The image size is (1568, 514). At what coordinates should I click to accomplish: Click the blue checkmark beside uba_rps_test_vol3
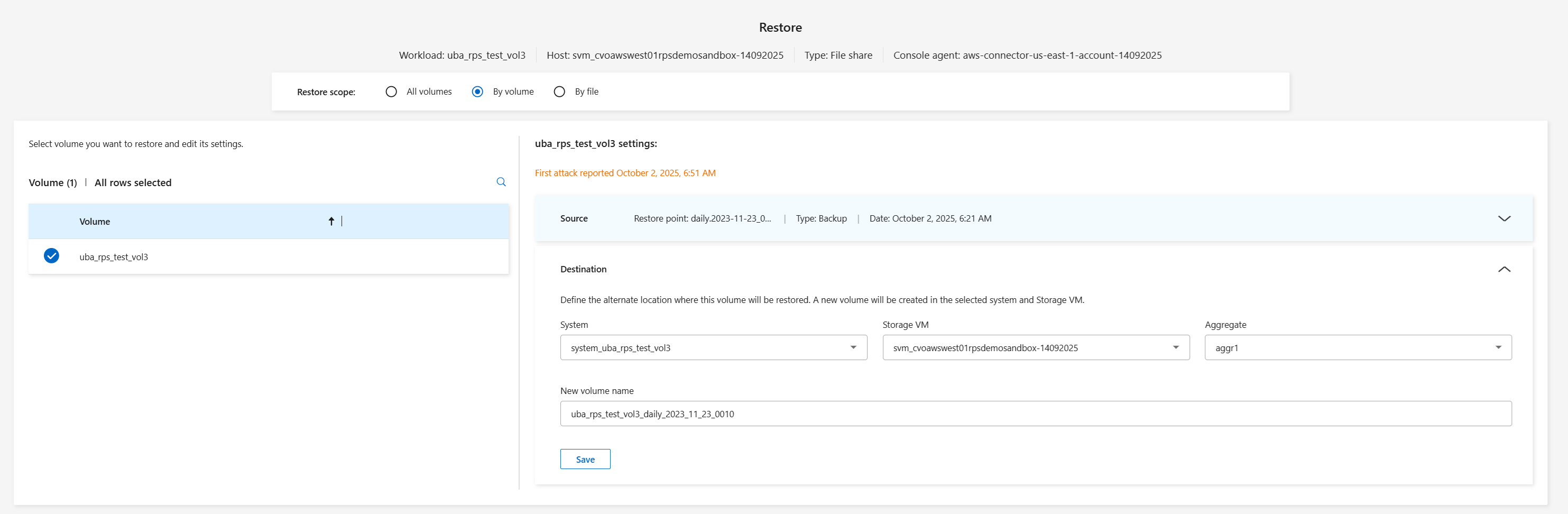pyautogui.click(x=52, y=256)
